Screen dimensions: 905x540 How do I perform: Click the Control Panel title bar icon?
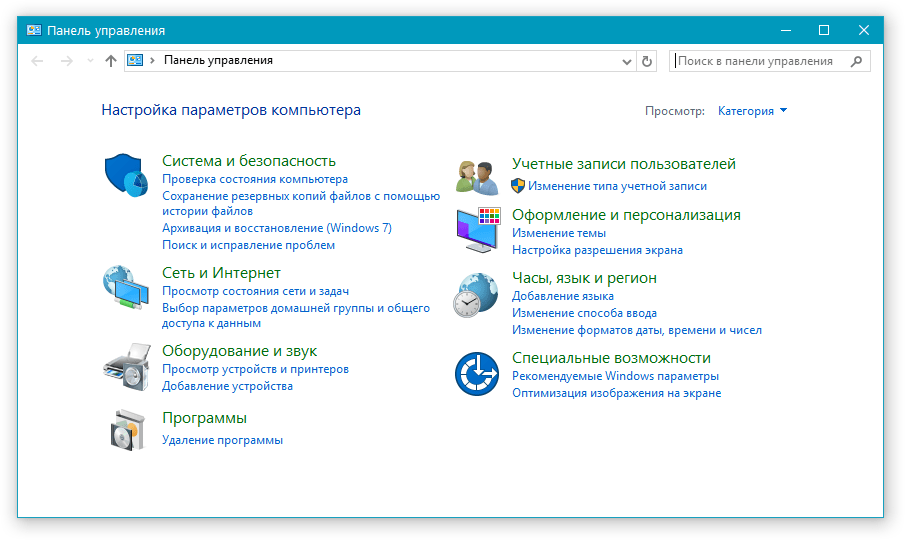click(34, 30)
